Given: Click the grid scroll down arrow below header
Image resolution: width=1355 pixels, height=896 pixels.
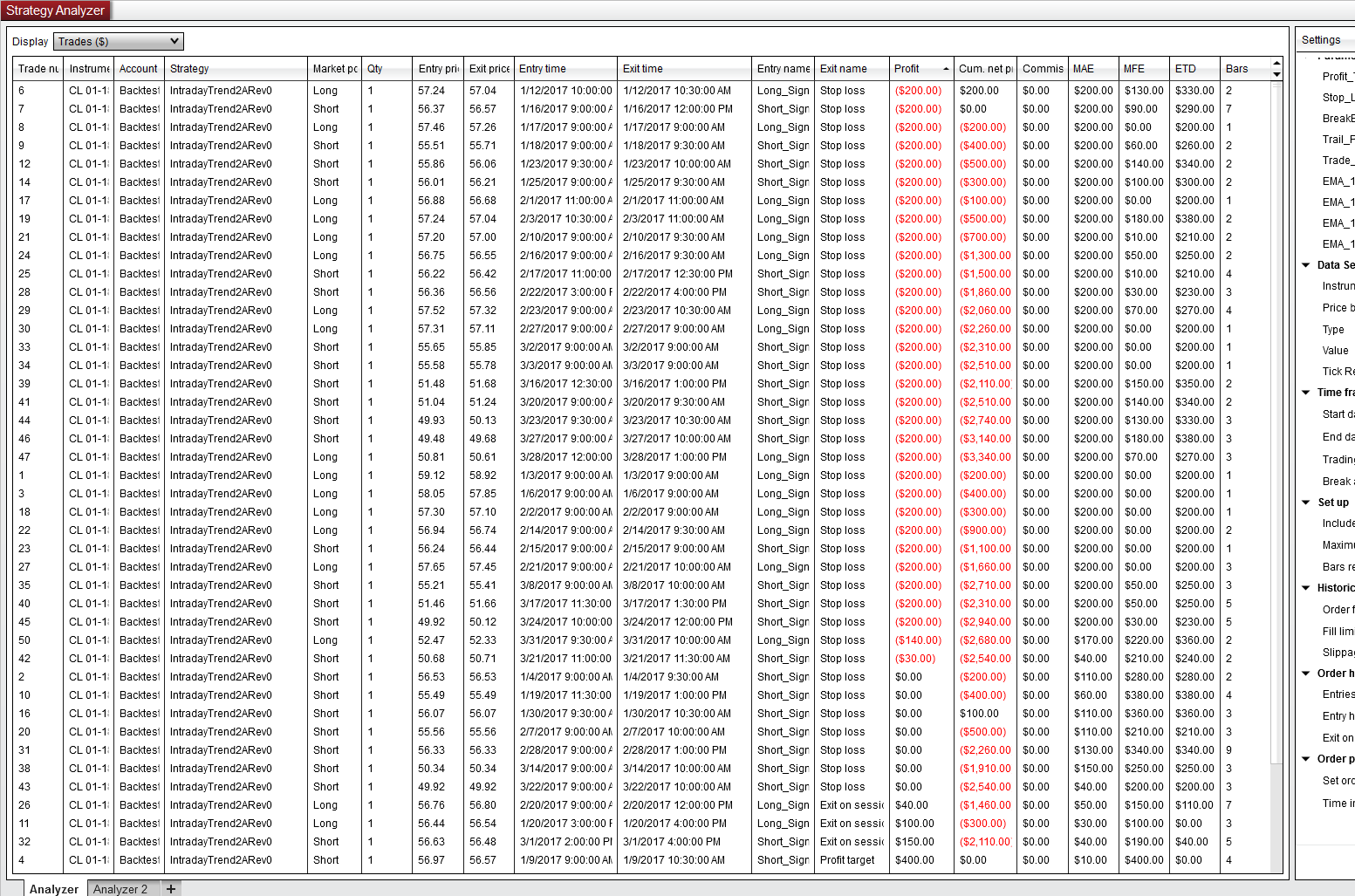Looking at the screenshot, I should tap(1276, 75).
